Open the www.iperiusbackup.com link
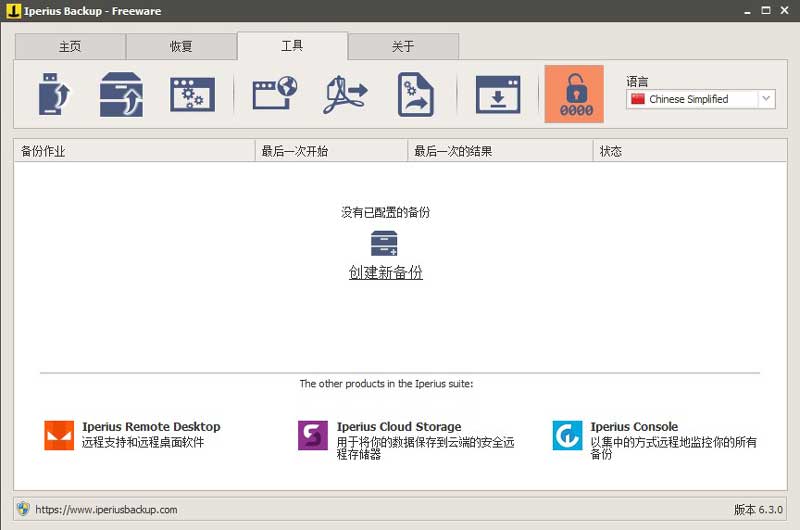Viewport: 800px width, 530px height. coord(106,509)
